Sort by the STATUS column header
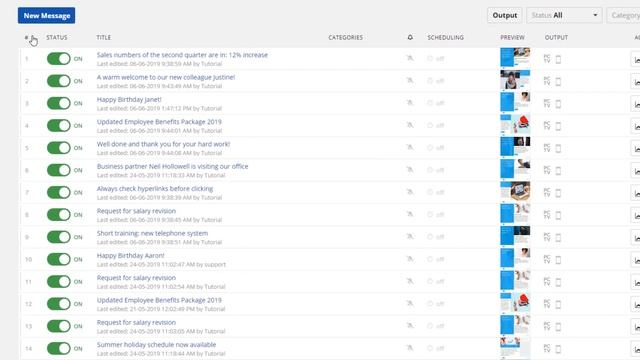640x360 pixels. (57, 37)
